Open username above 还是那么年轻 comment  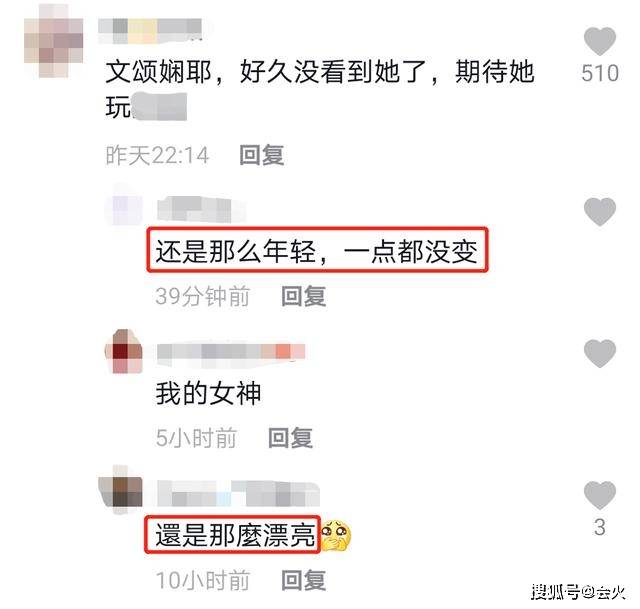194,209
